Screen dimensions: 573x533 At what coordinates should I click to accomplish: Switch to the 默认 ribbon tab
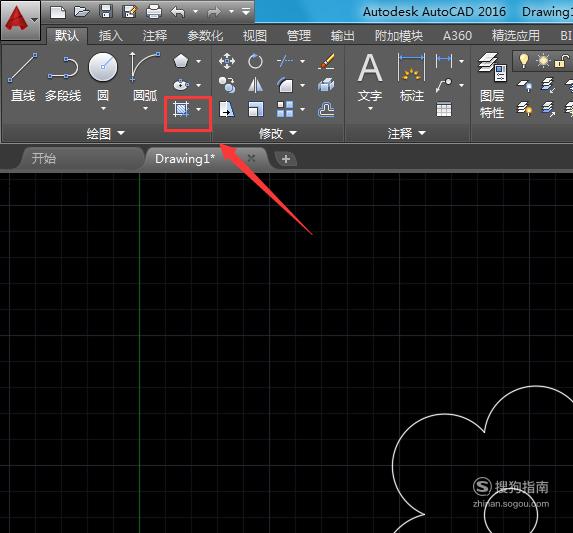(x=67, y=36)
